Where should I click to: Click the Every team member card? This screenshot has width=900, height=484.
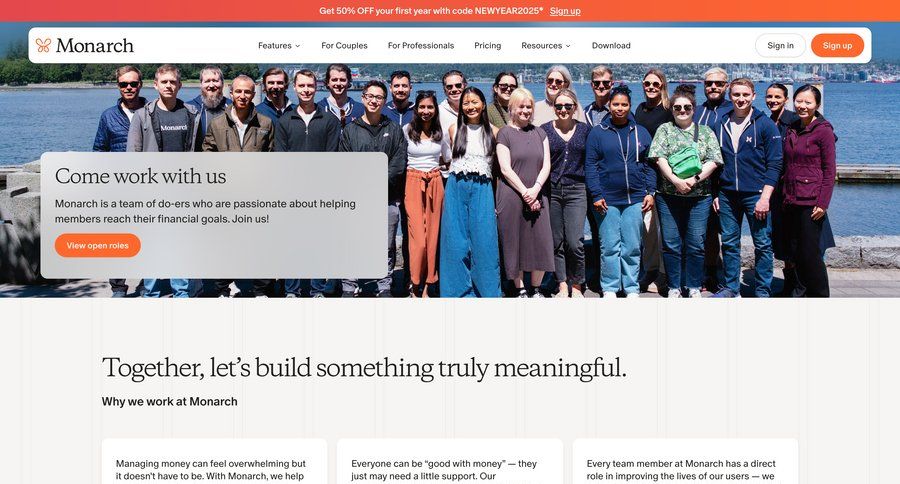click(685, 462)
